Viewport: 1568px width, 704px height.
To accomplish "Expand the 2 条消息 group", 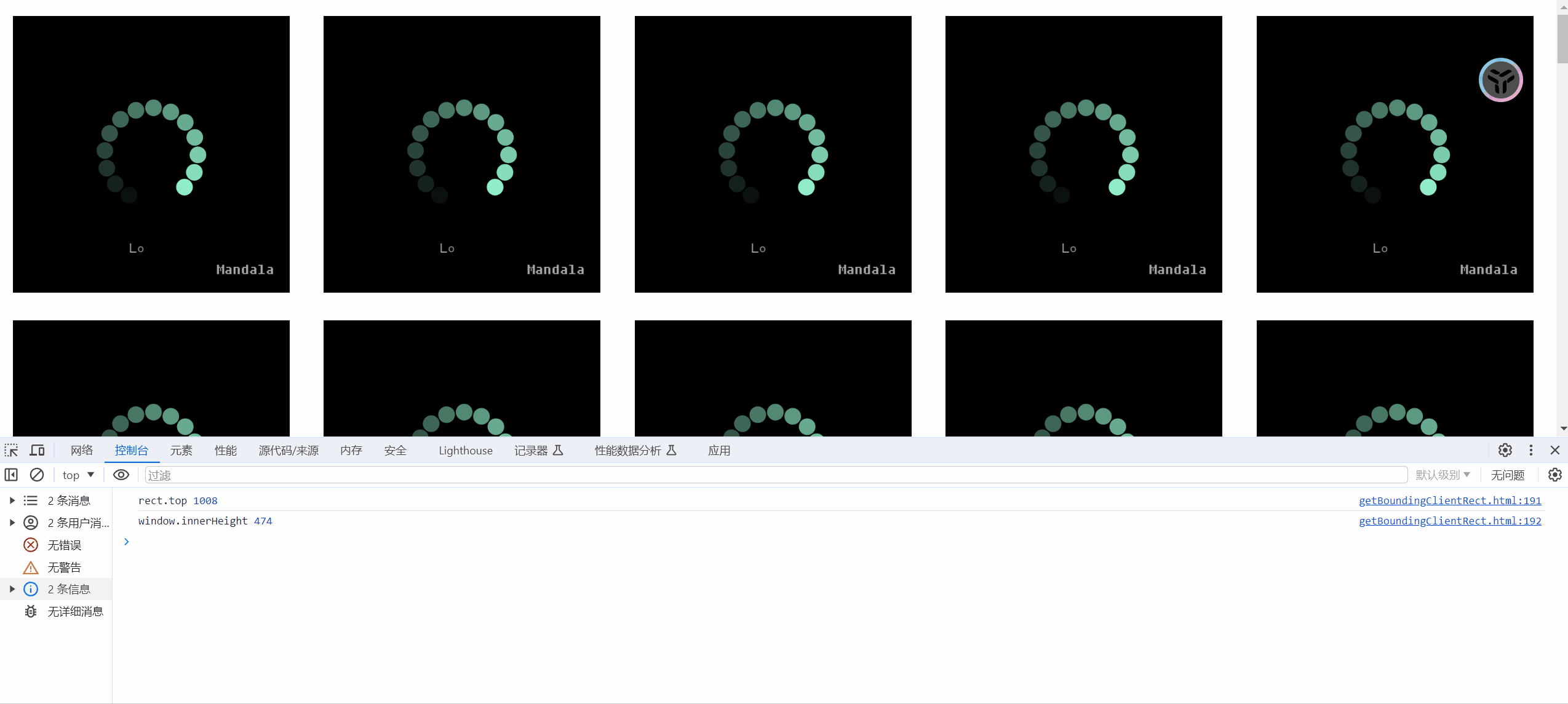I will 12,500.
